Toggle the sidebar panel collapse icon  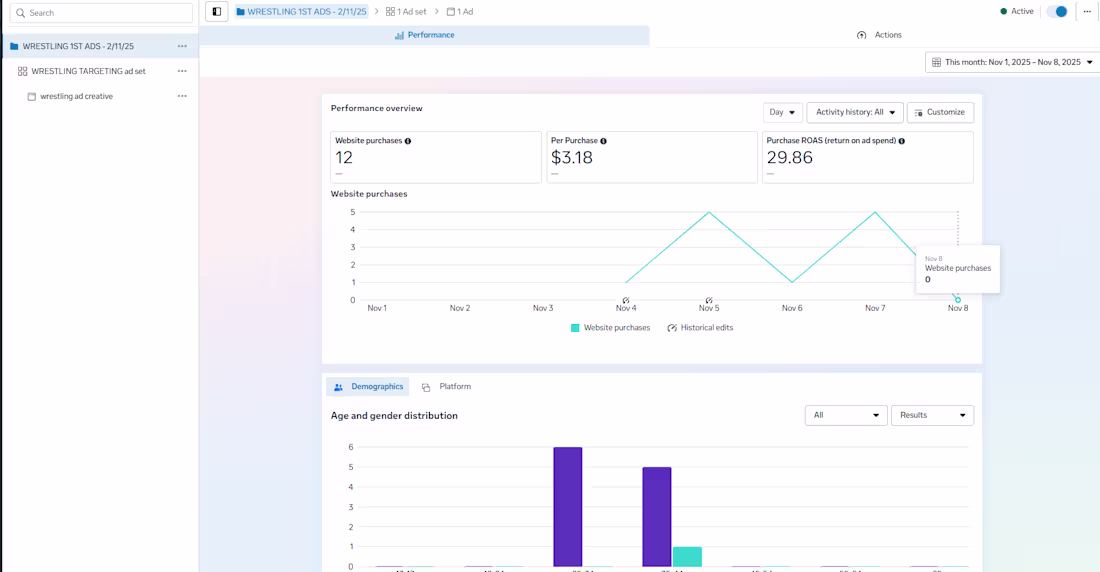[x=217, y=12]
